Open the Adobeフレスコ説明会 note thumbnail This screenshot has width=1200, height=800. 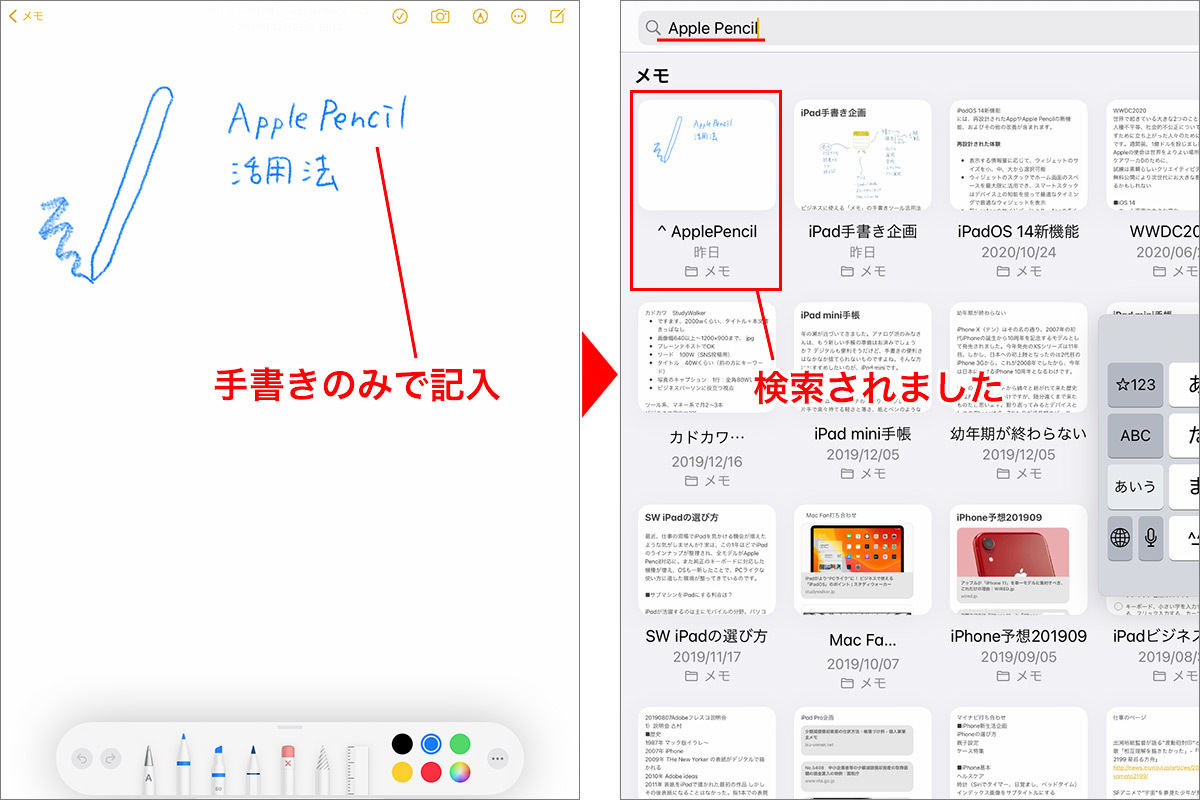point(707,753)
